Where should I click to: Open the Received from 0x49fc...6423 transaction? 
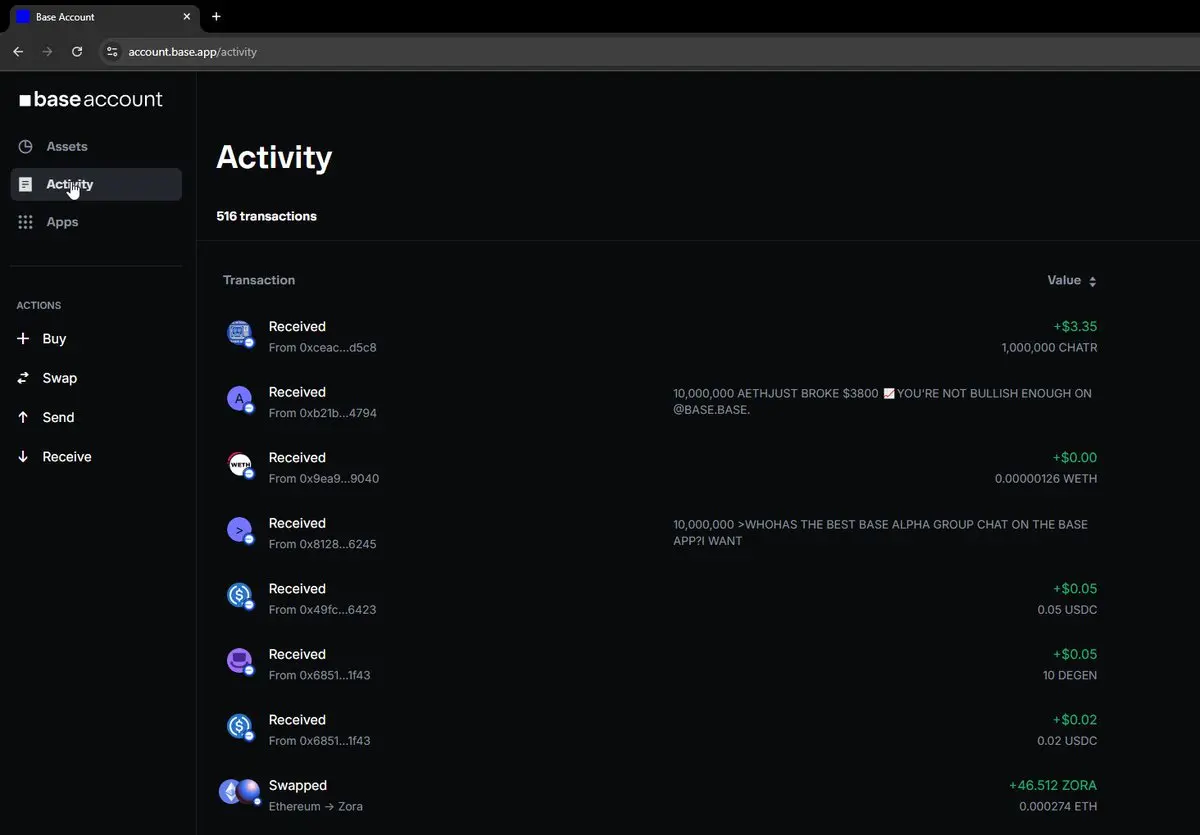pyautogui.click(x=660, y=599)
